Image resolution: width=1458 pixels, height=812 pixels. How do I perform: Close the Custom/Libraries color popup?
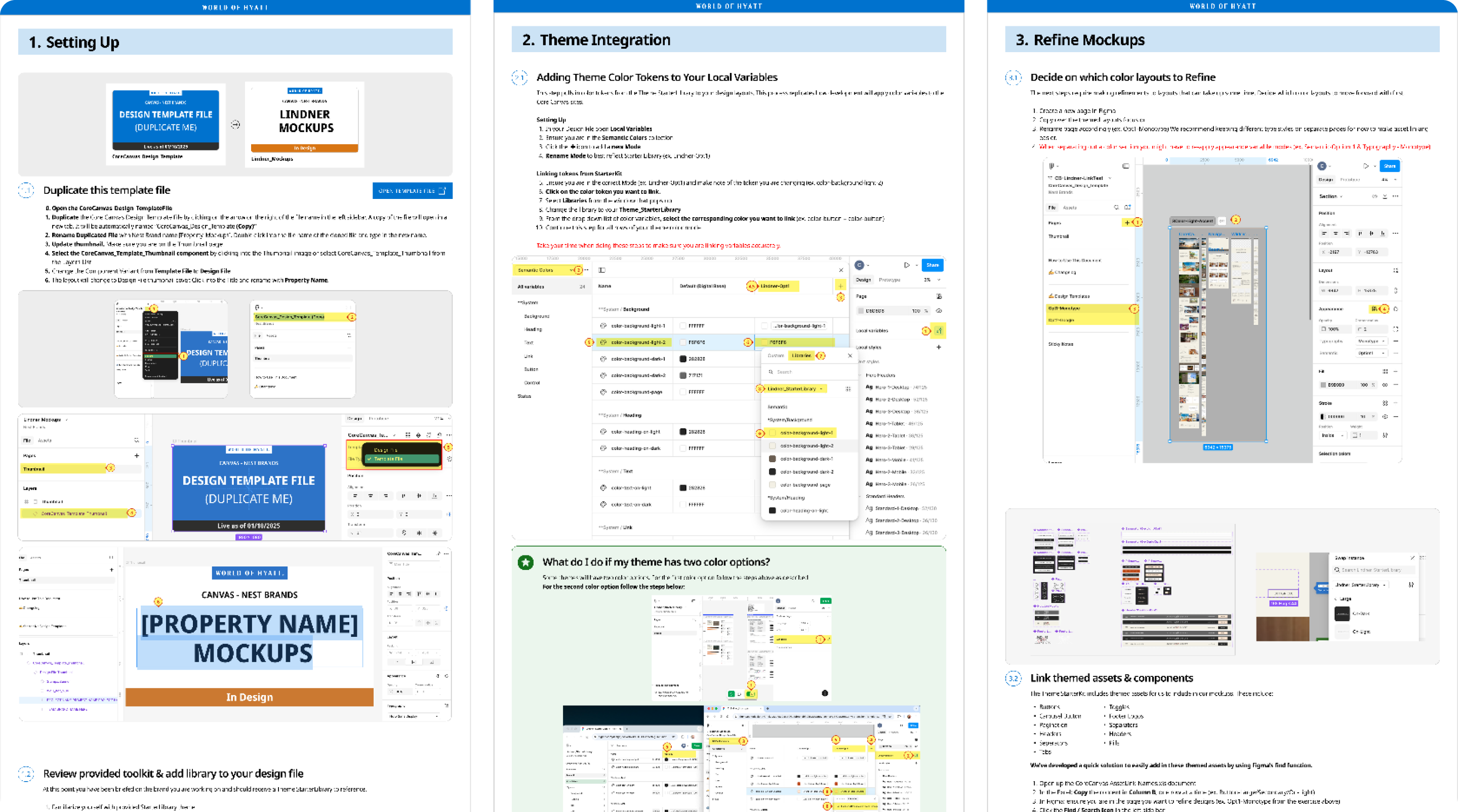849,355
